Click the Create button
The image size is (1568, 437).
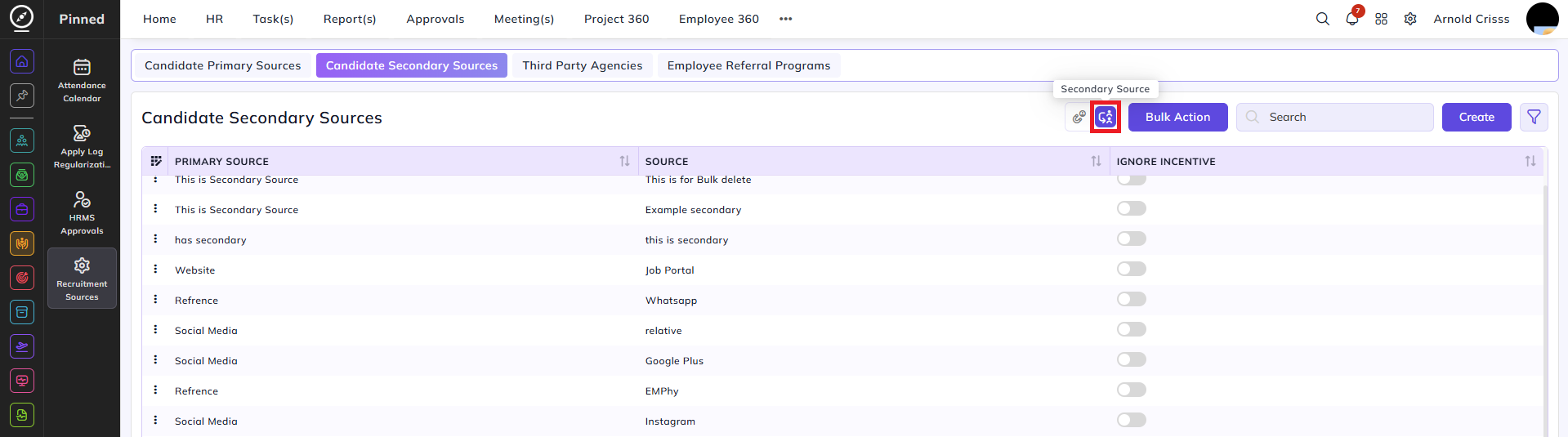[x=1476, y=117]
